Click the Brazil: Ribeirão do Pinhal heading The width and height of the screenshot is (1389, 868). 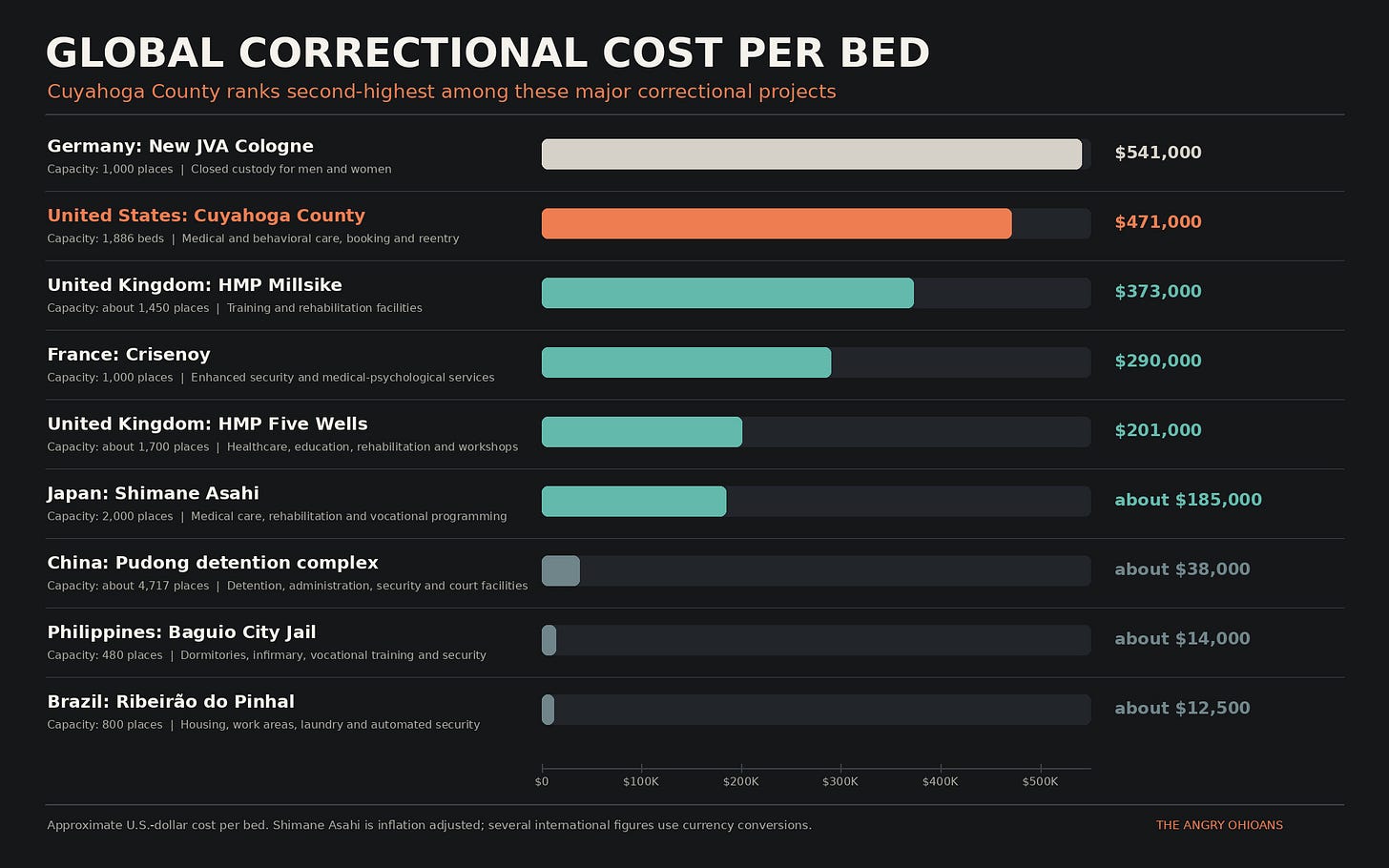(171, 702)
